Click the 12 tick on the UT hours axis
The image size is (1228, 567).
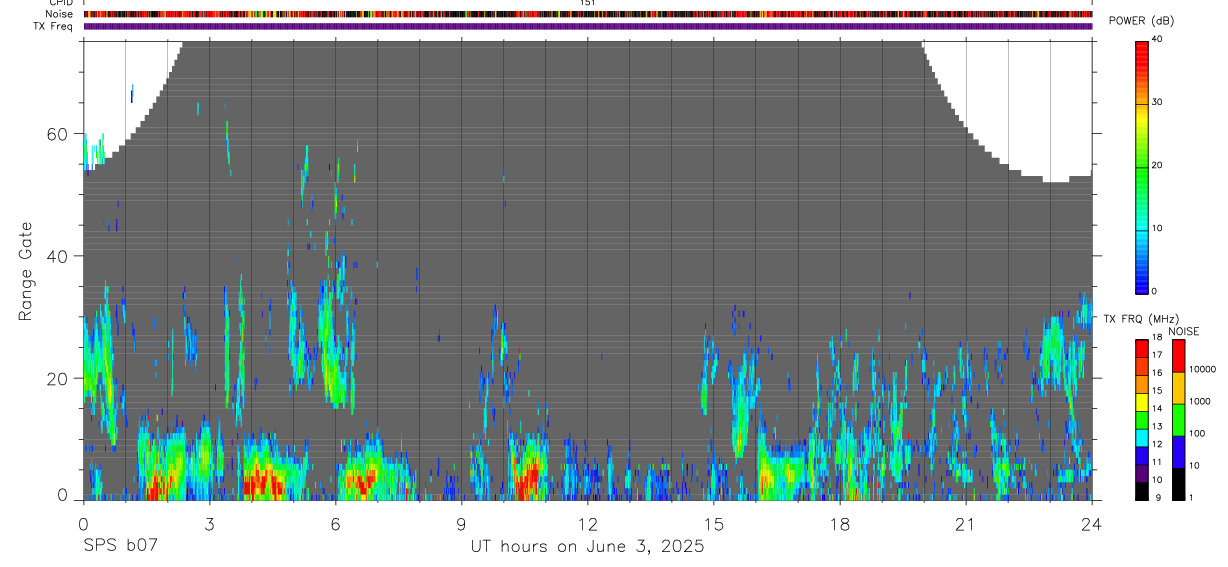pyautogui.click(x=587, y=523)
